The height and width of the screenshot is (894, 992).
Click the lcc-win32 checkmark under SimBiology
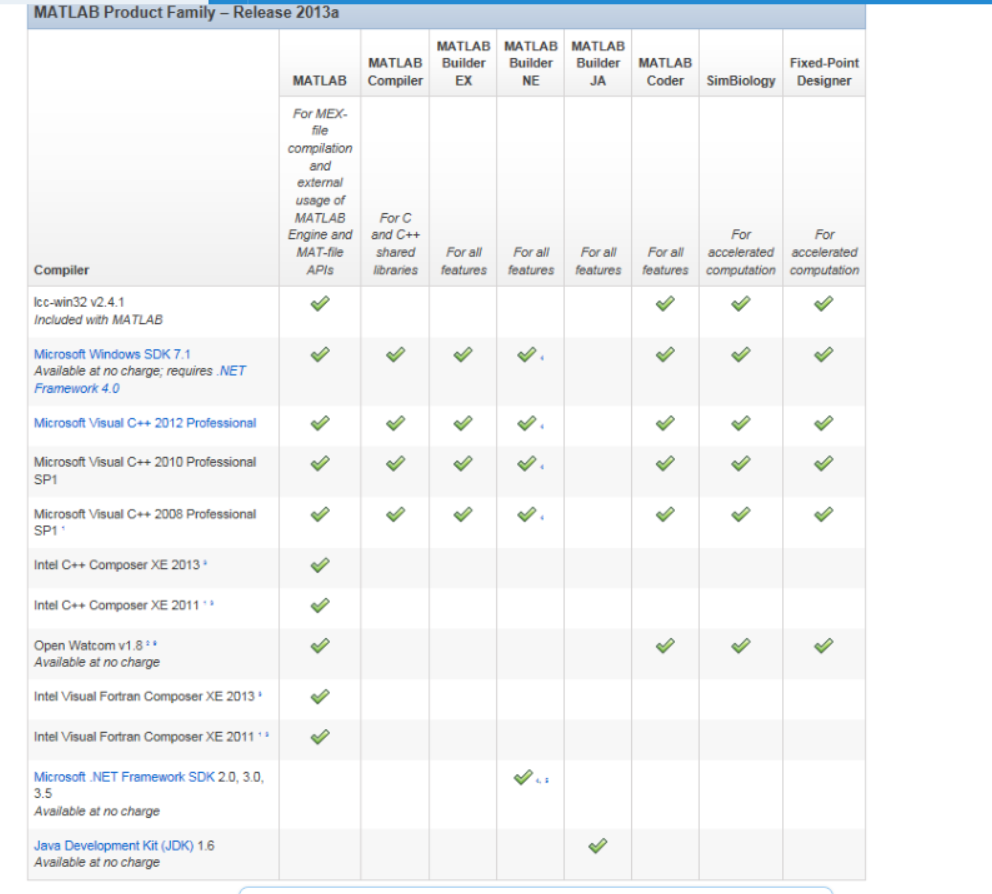point(741,303)
